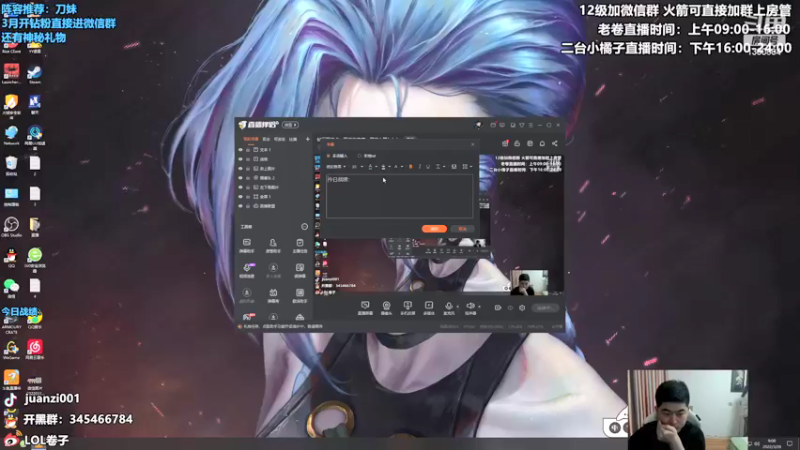Viewport: 800px width, 450px height.
Task: Open speaker arrow next to speaker icon
Action: pyautogui.click(x=480, y=306)
